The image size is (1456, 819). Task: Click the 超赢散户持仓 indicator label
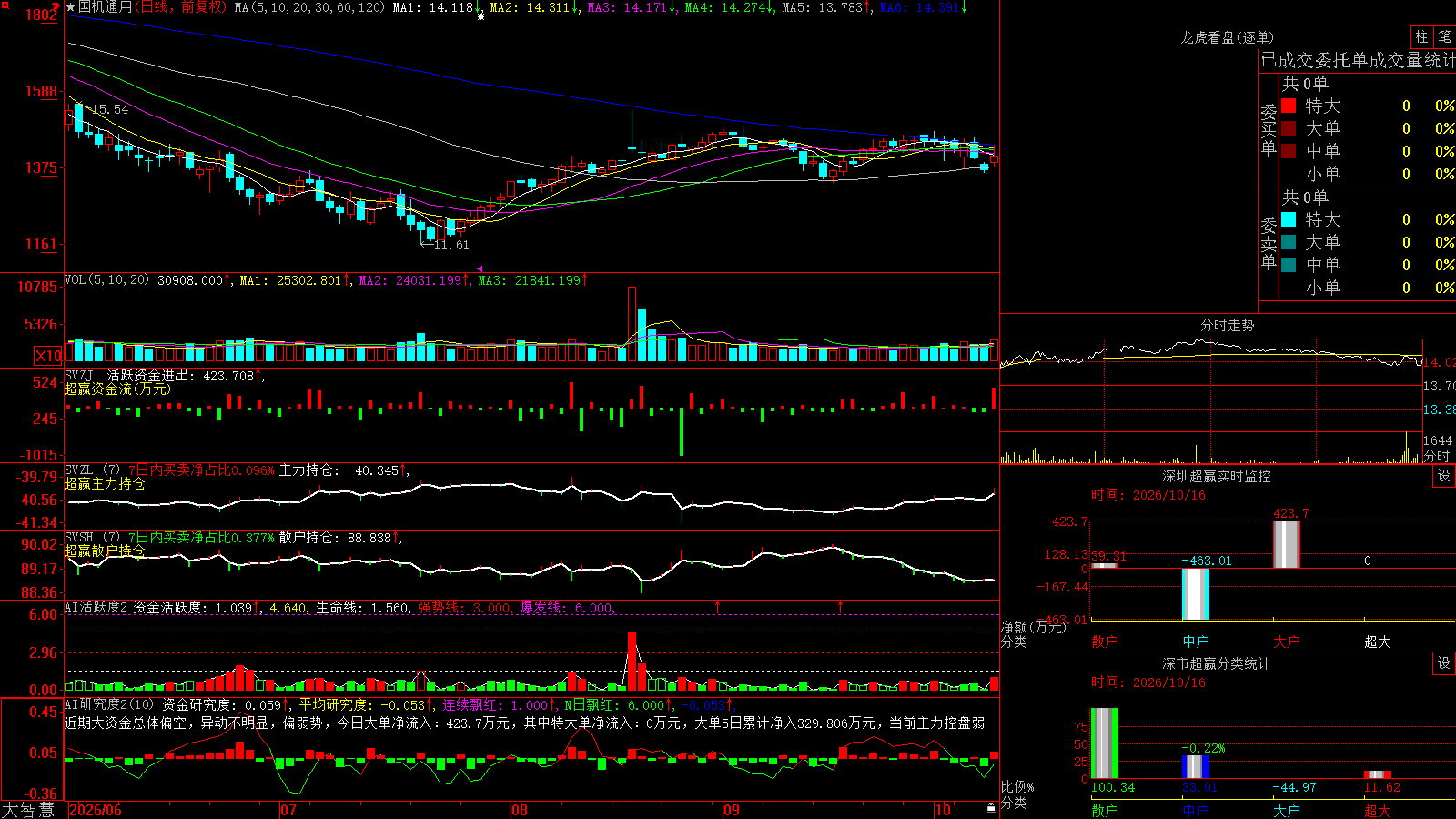[105, 551]
